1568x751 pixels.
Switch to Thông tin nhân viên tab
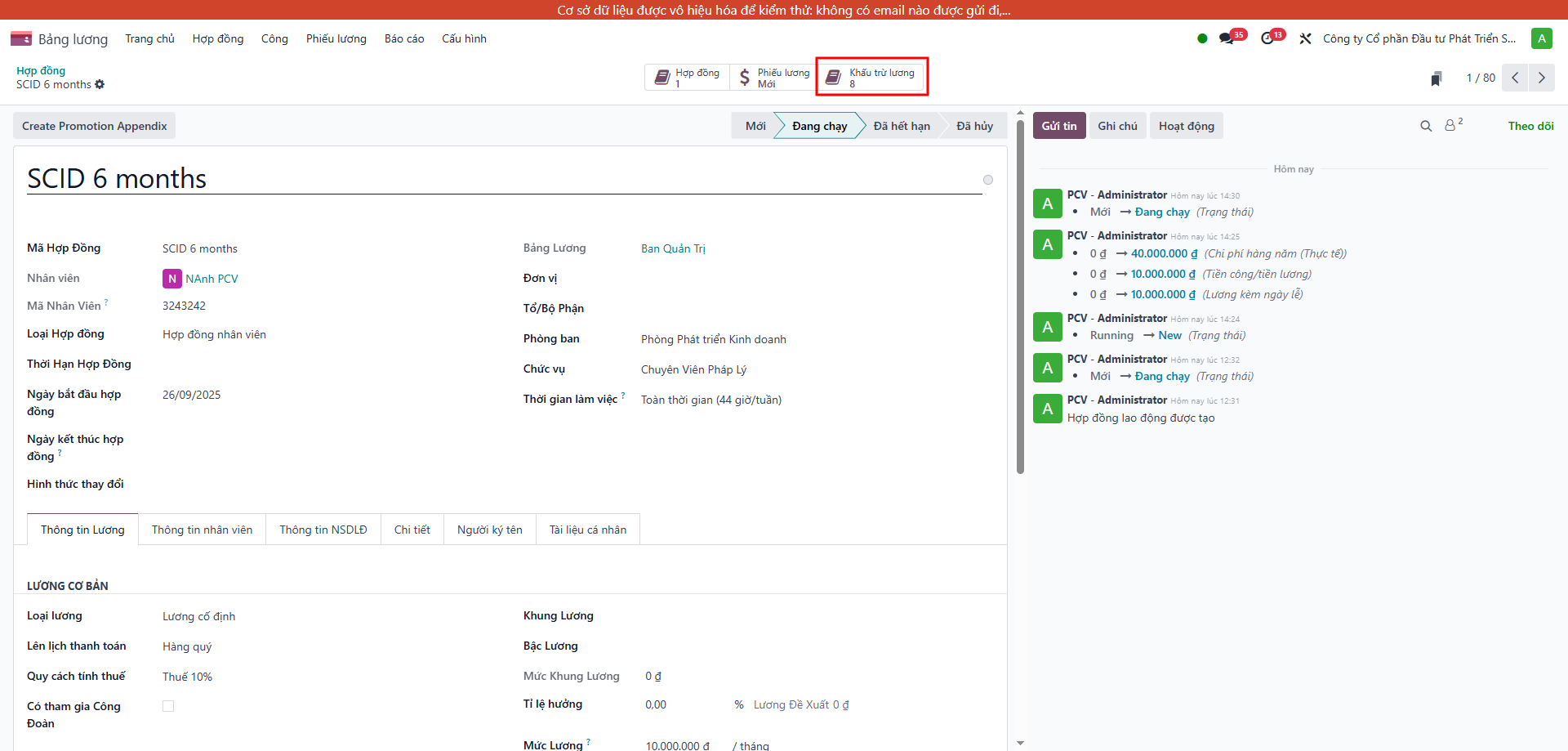click(202, 530)
